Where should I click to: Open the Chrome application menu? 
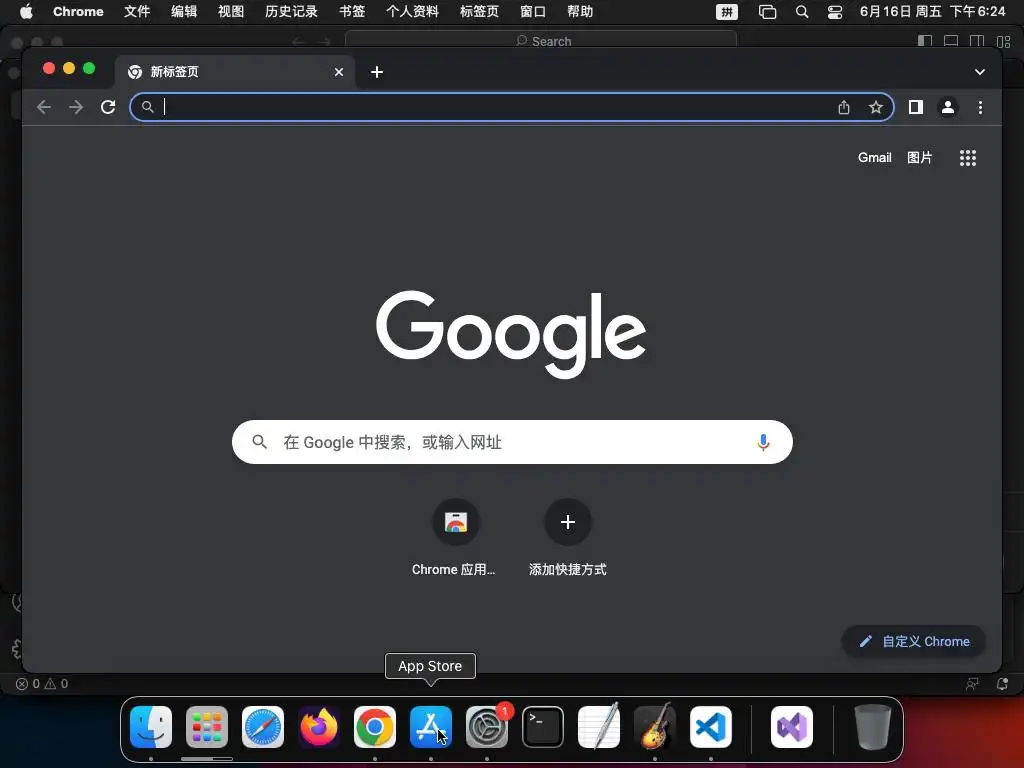(x=78, y=12)
